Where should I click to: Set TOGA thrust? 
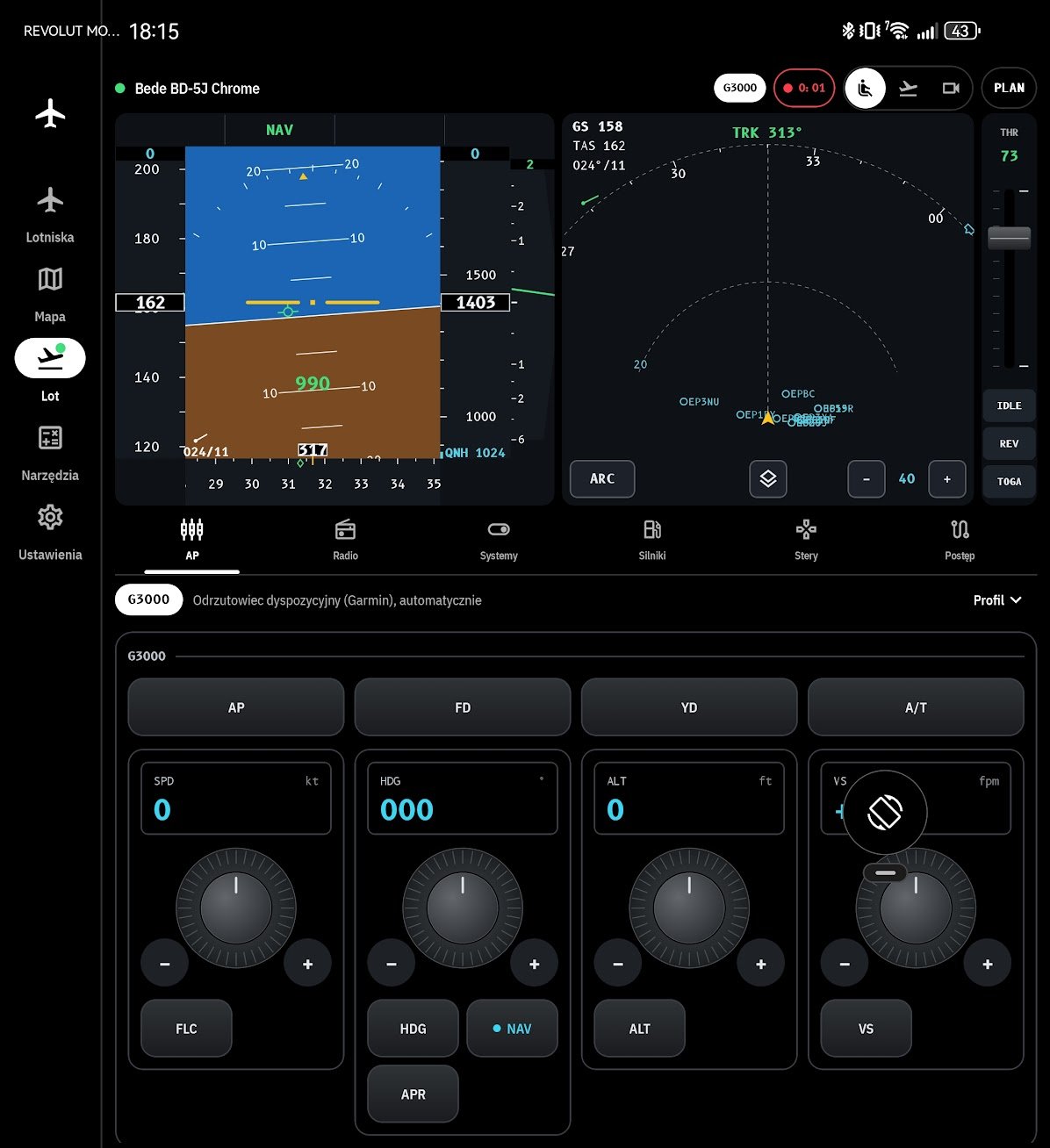[1009, 481]
